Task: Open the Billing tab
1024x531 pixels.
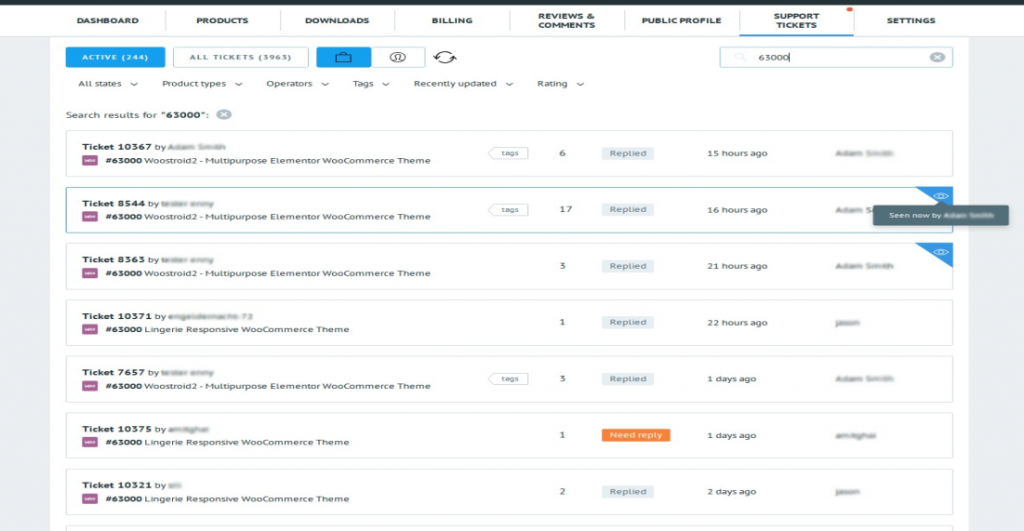Action: pyautogui.click(x=452, y=20)
